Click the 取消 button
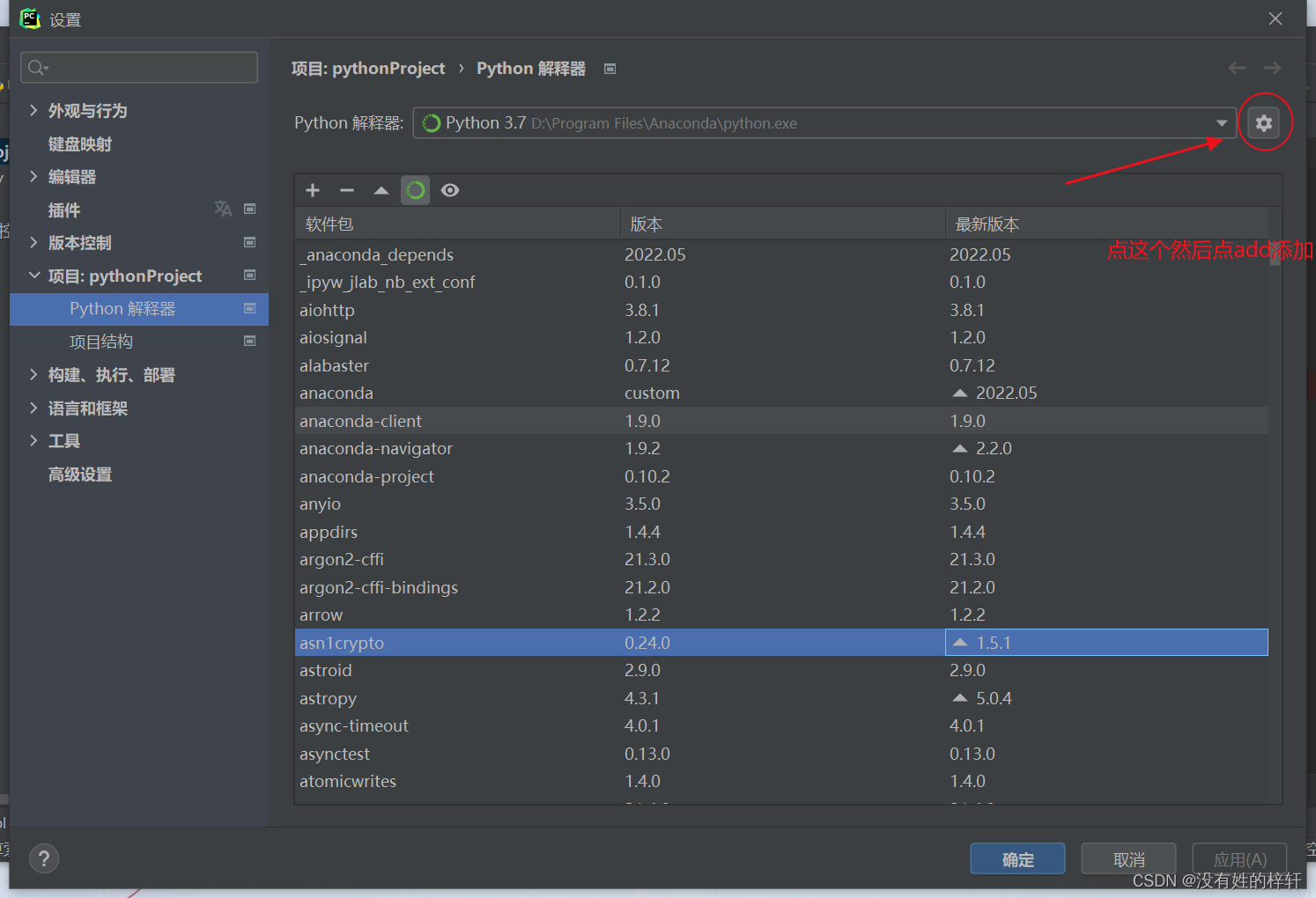Viewport: 1316px width, 898px height. click(1128, 859)
